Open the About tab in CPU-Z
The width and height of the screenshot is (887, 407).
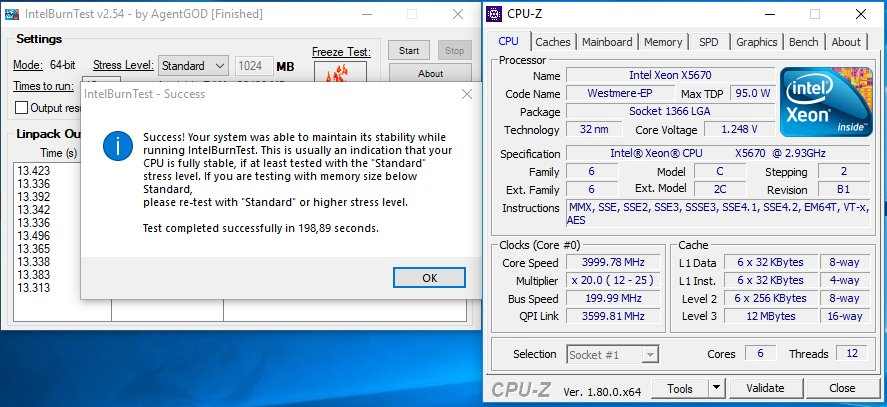846,42
